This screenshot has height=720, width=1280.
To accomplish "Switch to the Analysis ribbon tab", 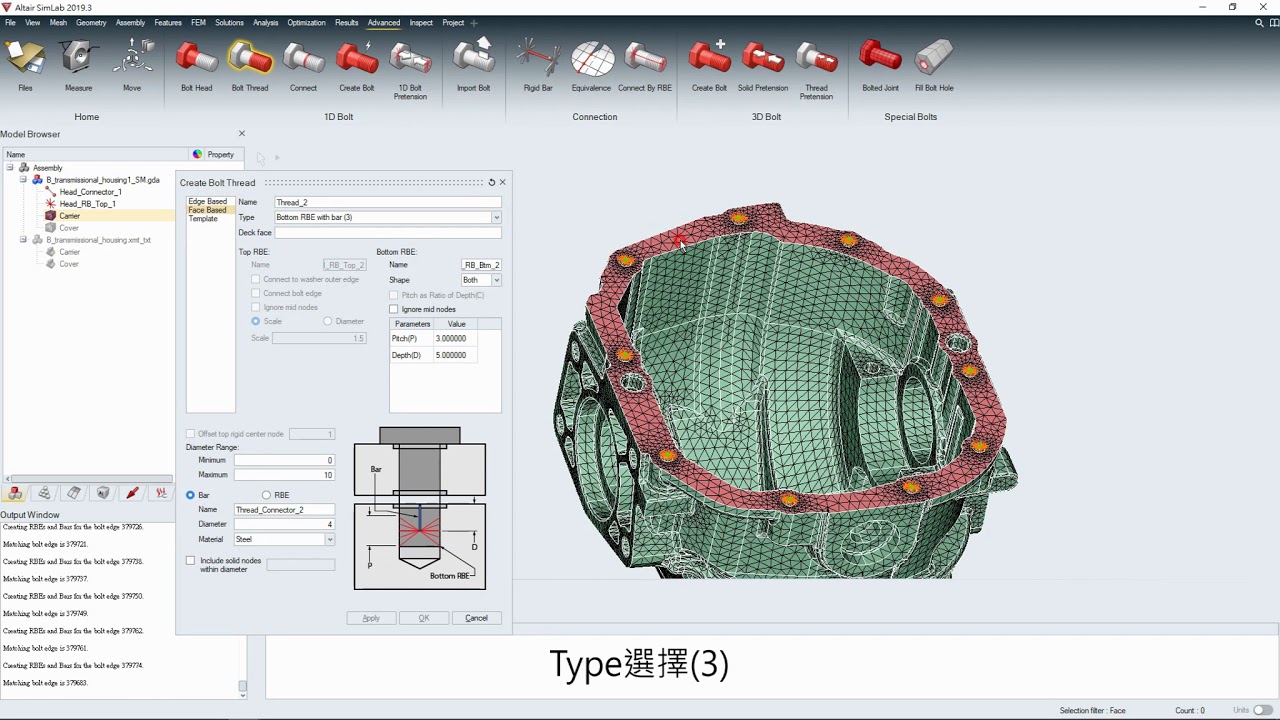I will click(266, 22).
